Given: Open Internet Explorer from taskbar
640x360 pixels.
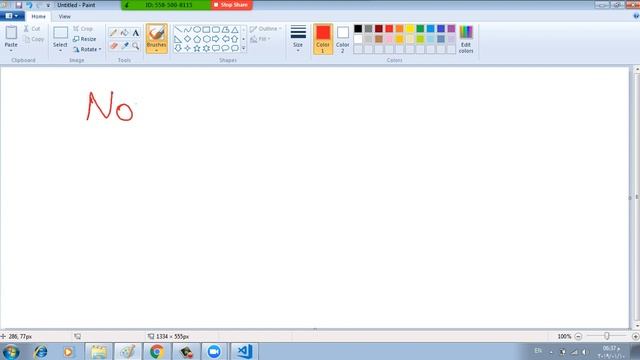Looking at the screenshot, I should (40, 351).
